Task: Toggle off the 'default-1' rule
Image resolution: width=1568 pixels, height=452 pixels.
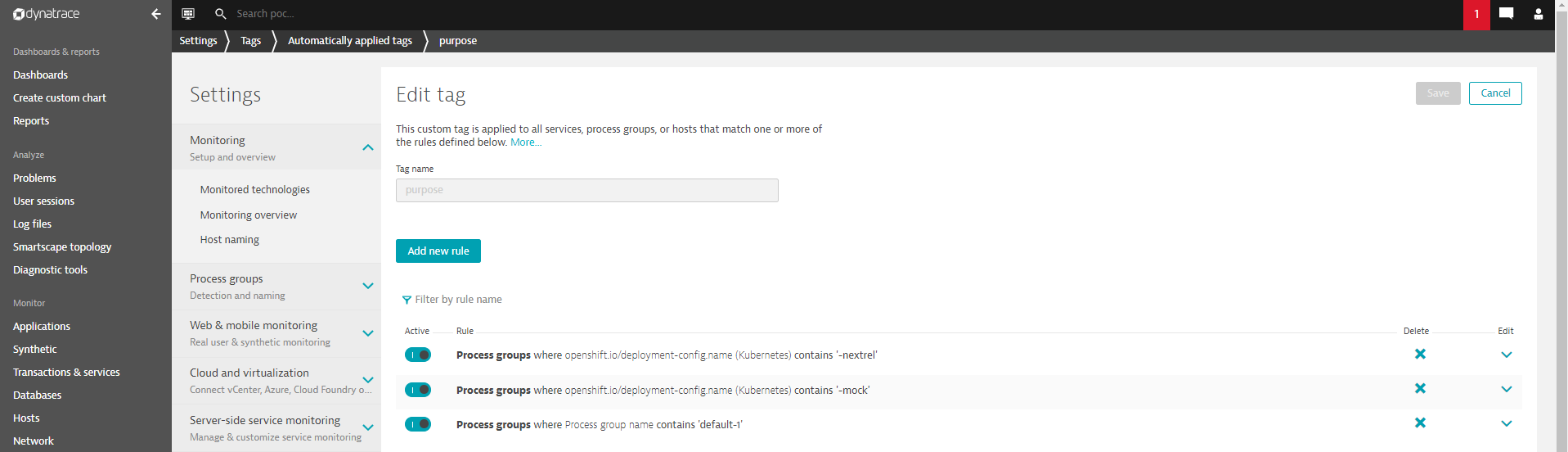Action: coord(418,424)
